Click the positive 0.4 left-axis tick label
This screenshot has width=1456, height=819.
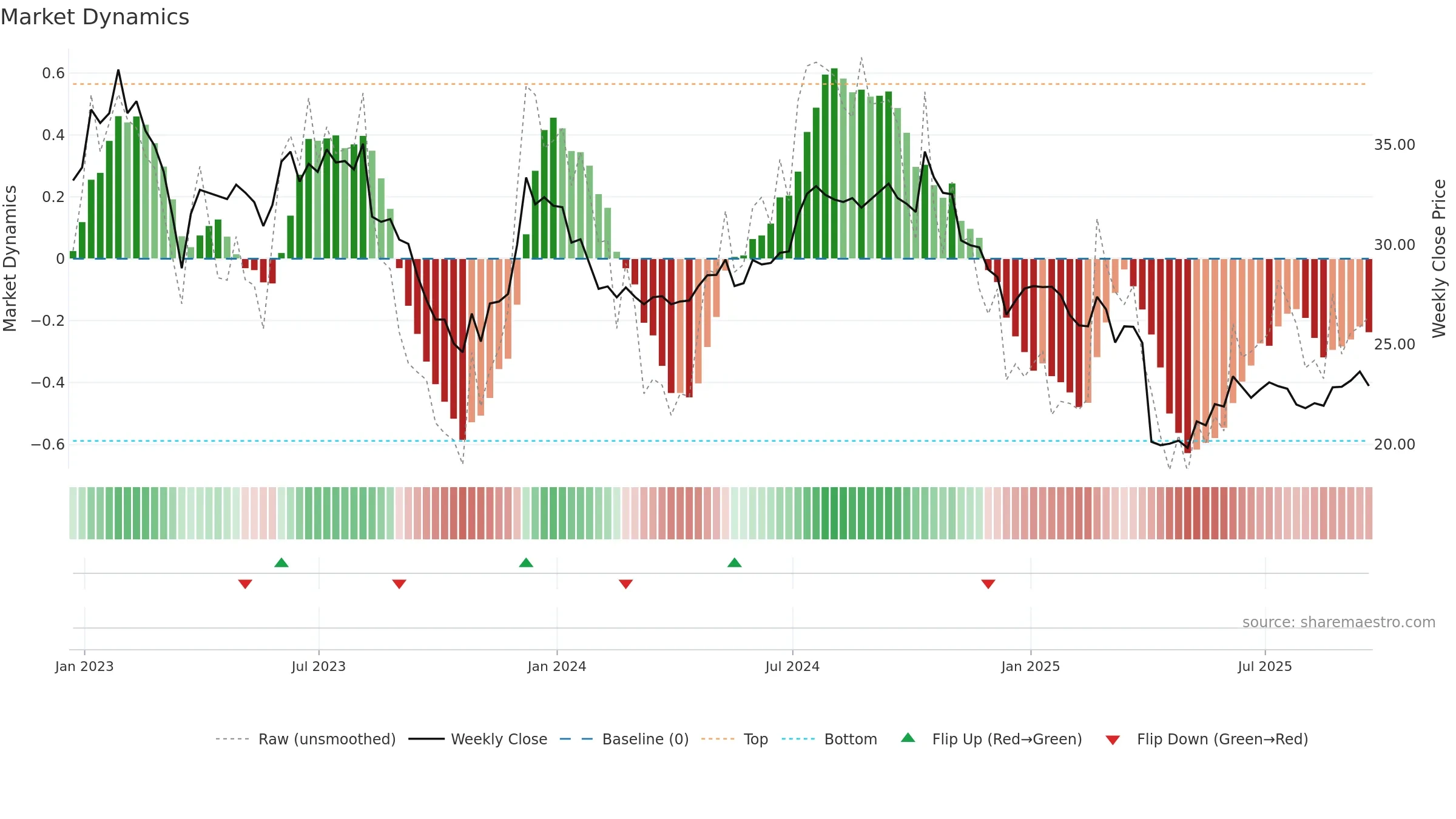[53, 135]
